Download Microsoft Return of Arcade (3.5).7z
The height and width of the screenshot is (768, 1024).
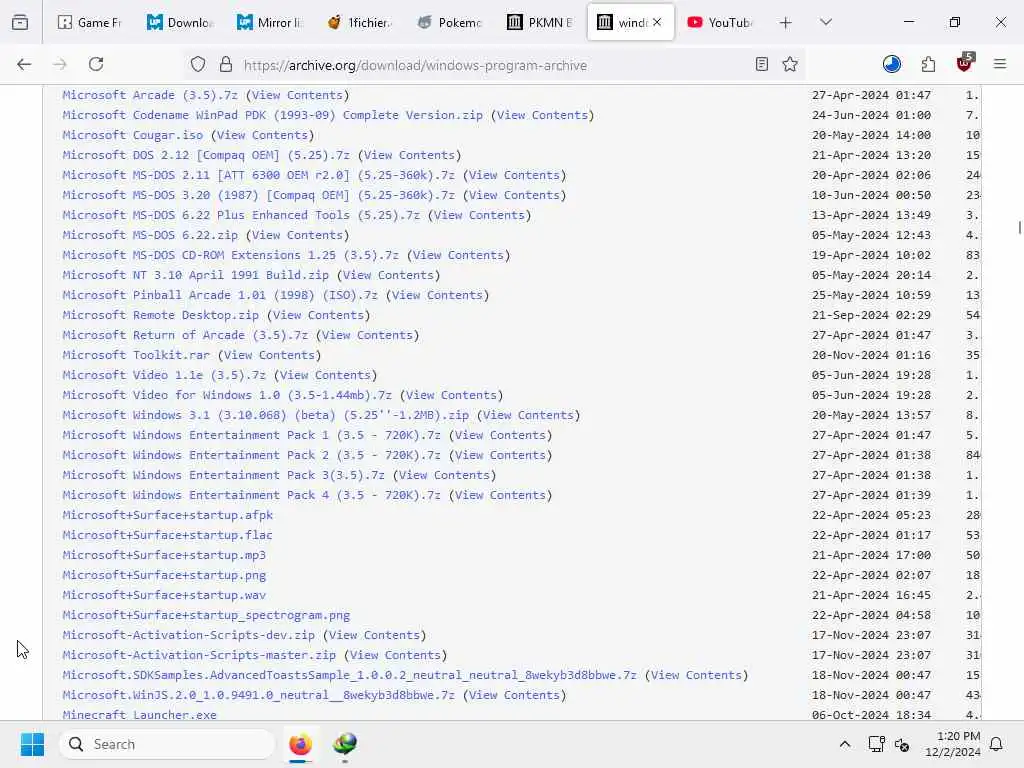185,335
